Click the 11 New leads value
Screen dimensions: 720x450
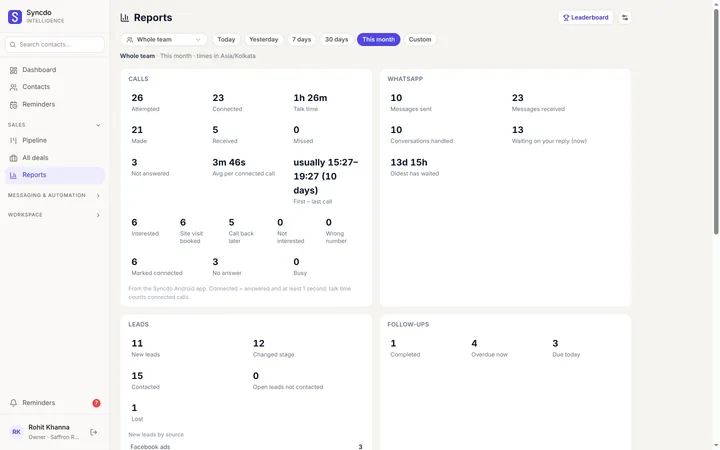coord(137,343)
